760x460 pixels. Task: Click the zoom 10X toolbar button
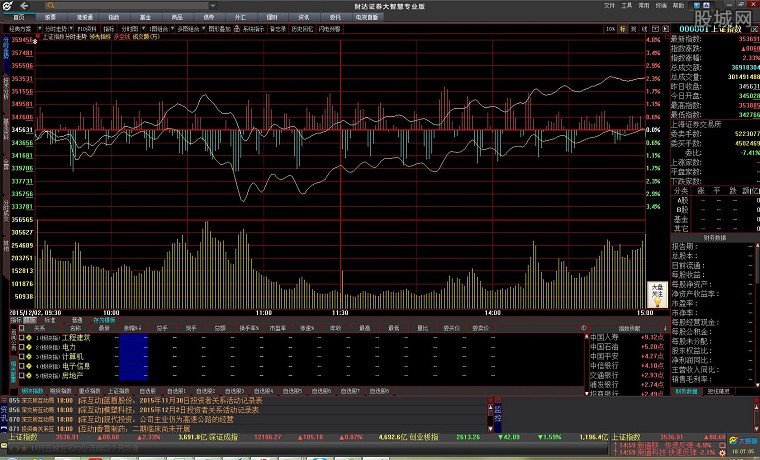click(611, 29)
